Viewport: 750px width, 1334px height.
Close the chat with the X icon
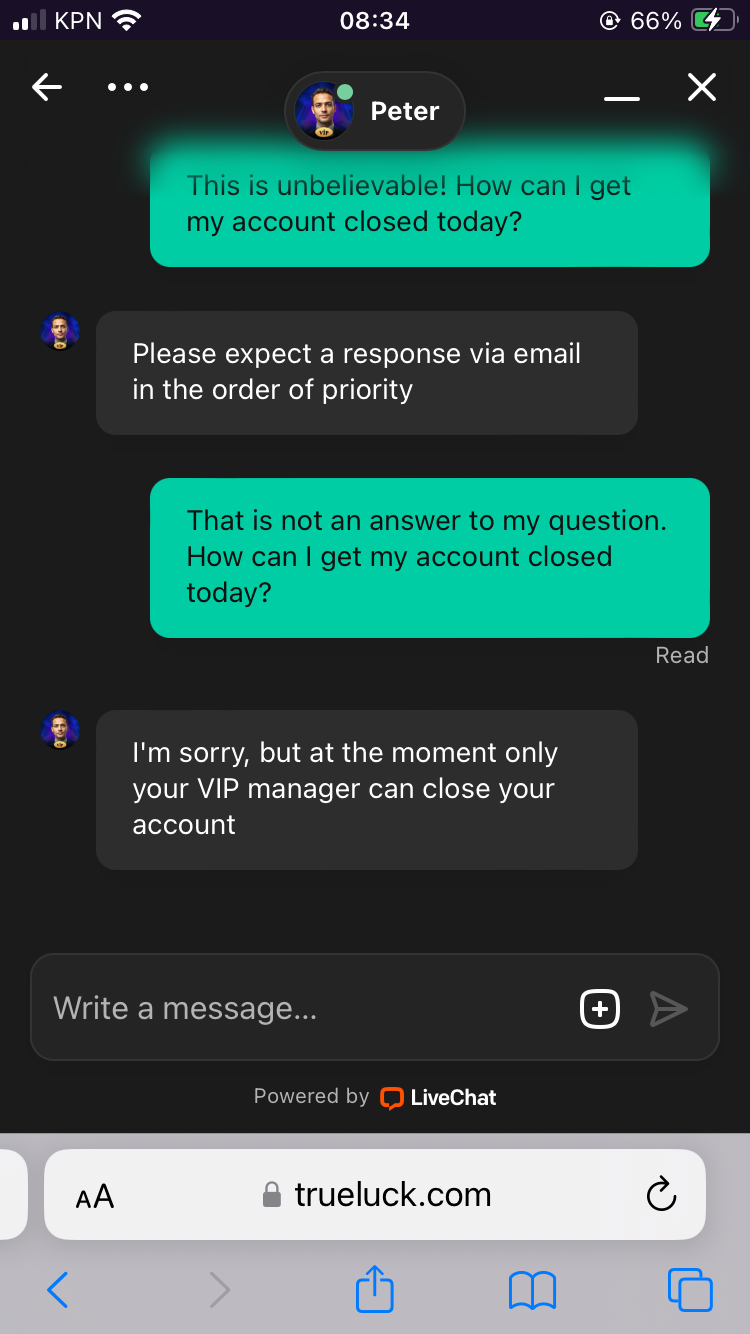pos(702,88)
